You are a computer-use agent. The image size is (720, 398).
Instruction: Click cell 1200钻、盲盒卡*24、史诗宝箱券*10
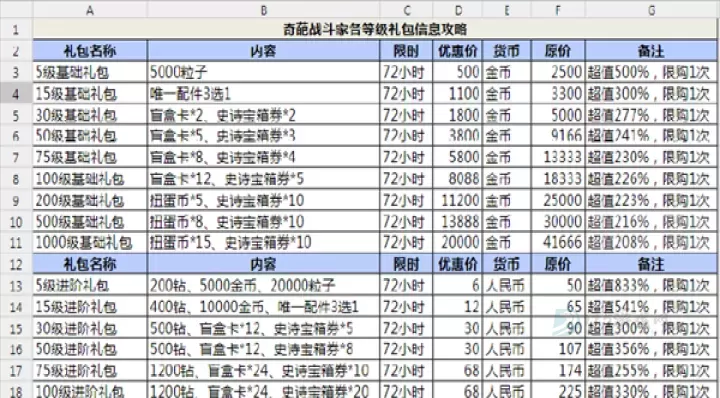(x=264, y=370)
